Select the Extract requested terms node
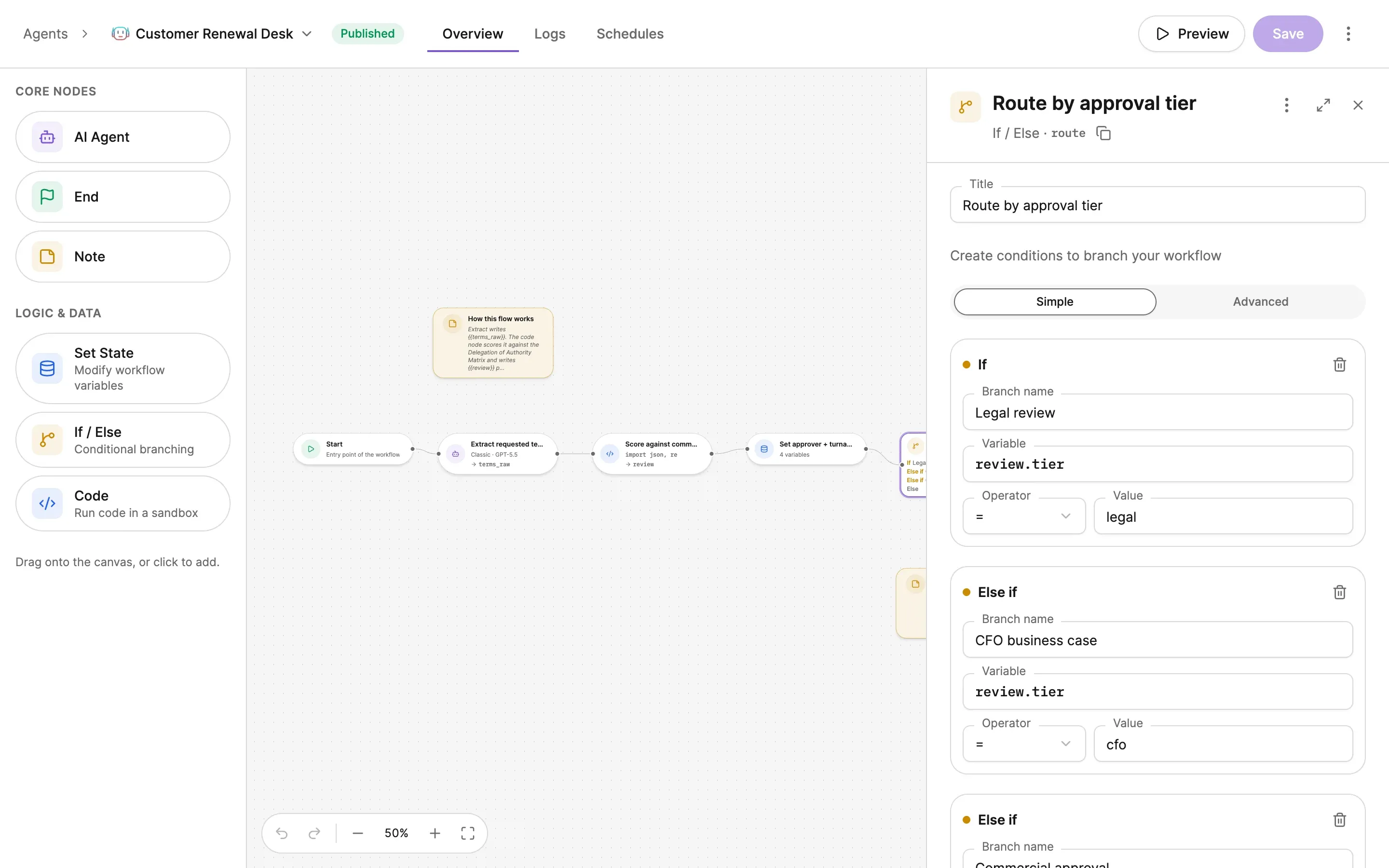 coord(498,453)
